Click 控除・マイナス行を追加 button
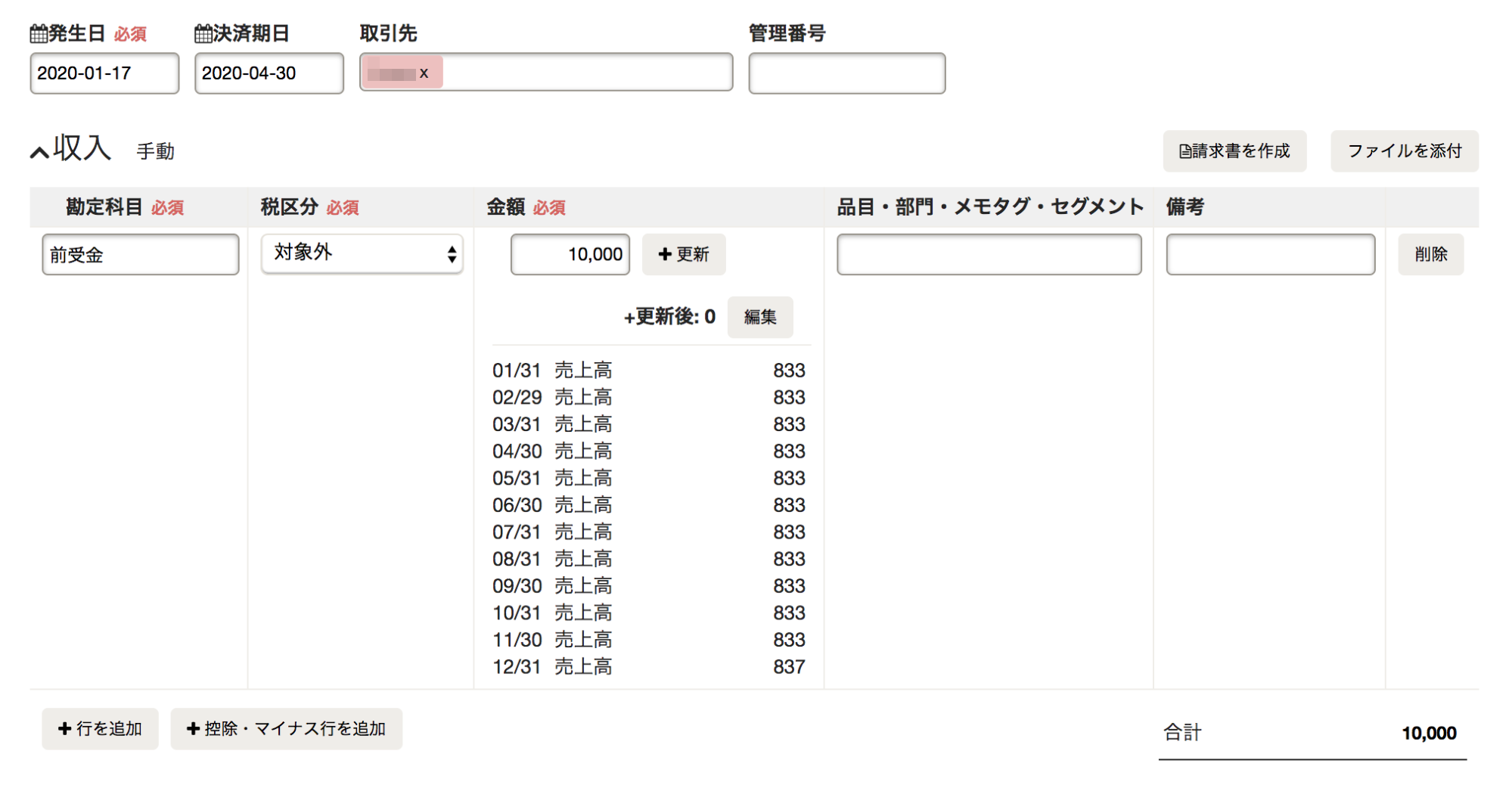Viewport: 1512px width, 785px height. click(287, 729)
